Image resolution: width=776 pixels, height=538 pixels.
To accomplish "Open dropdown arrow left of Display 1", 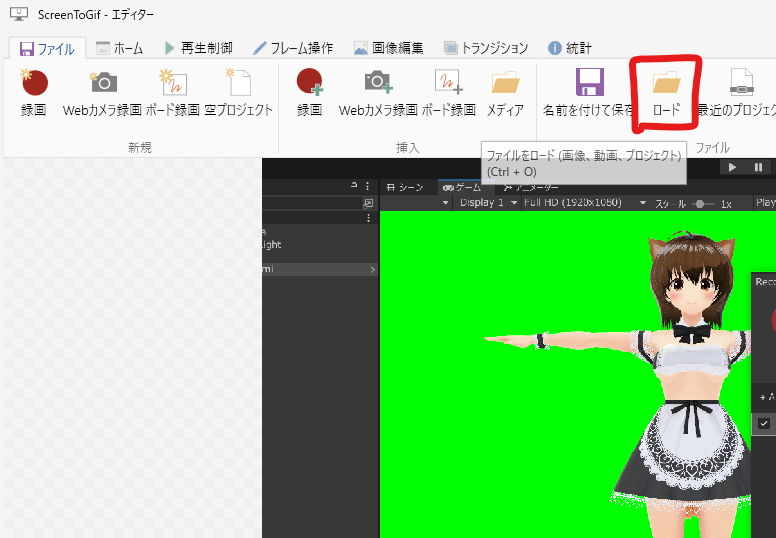I will (x=445, y=203).
